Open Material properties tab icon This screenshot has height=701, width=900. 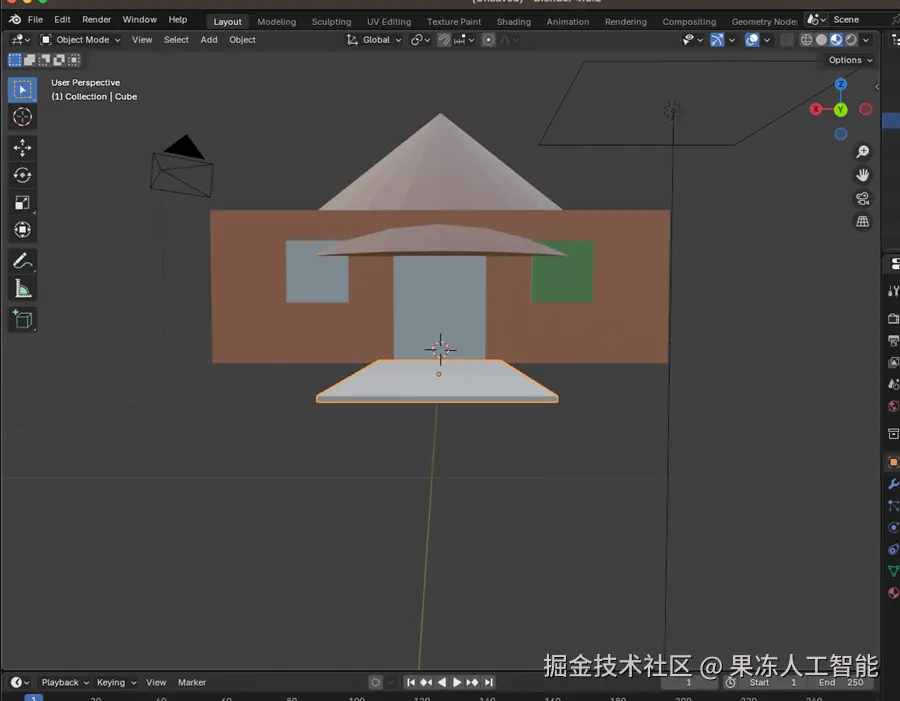click(893, 593)
